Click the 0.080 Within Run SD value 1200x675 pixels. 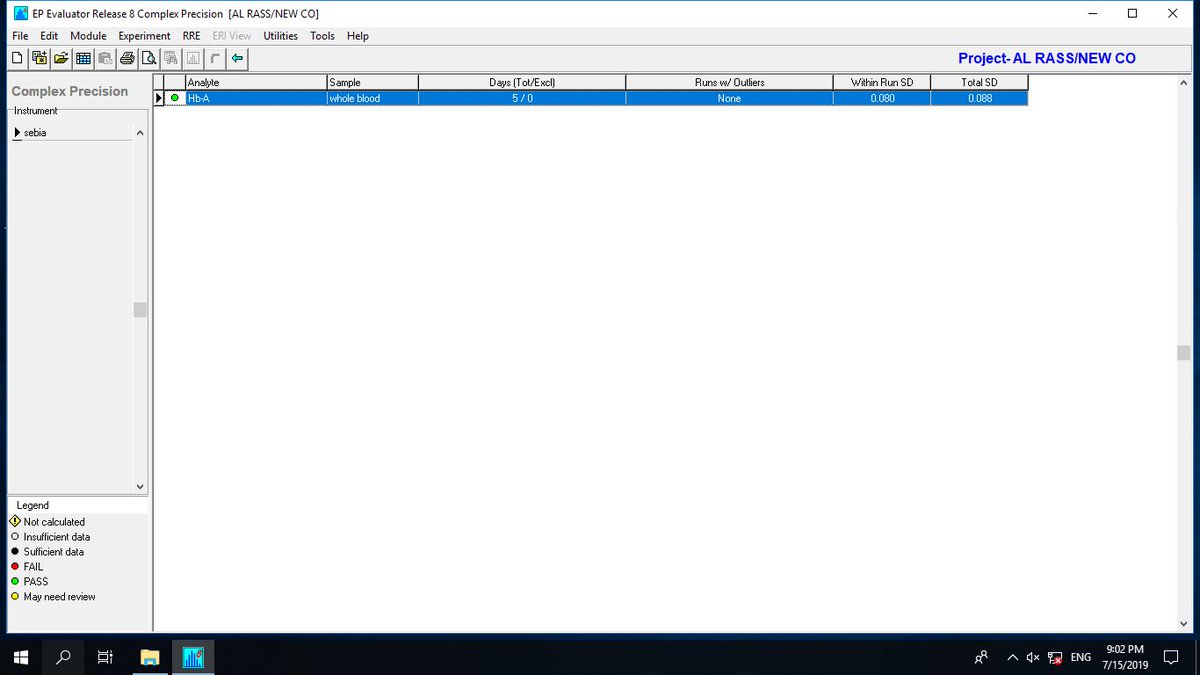881,98
